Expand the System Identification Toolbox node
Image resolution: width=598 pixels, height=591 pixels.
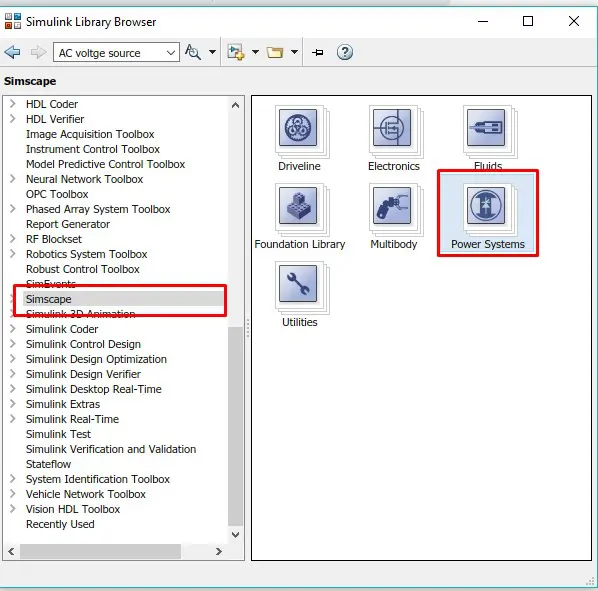pyautogui.click(x=13, y=479)
